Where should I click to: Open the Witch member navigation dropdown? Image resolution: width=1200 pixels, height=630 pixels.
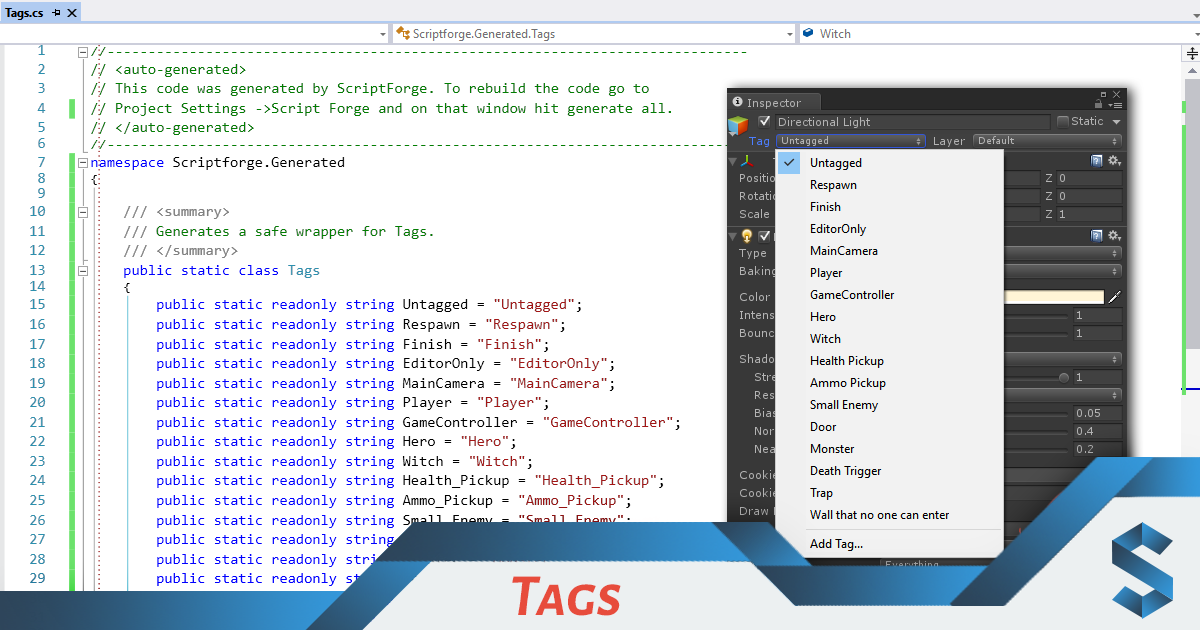point(999,33)
